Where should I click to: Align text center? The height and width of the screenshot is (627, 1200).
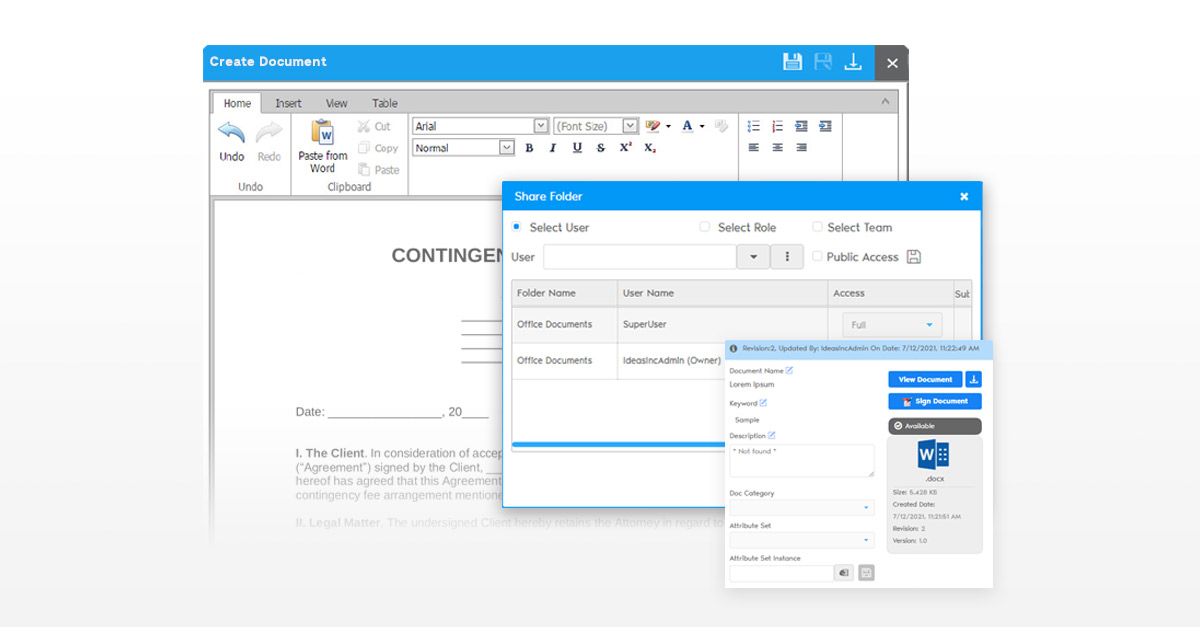pyautogui.click(x=778, y=148)
